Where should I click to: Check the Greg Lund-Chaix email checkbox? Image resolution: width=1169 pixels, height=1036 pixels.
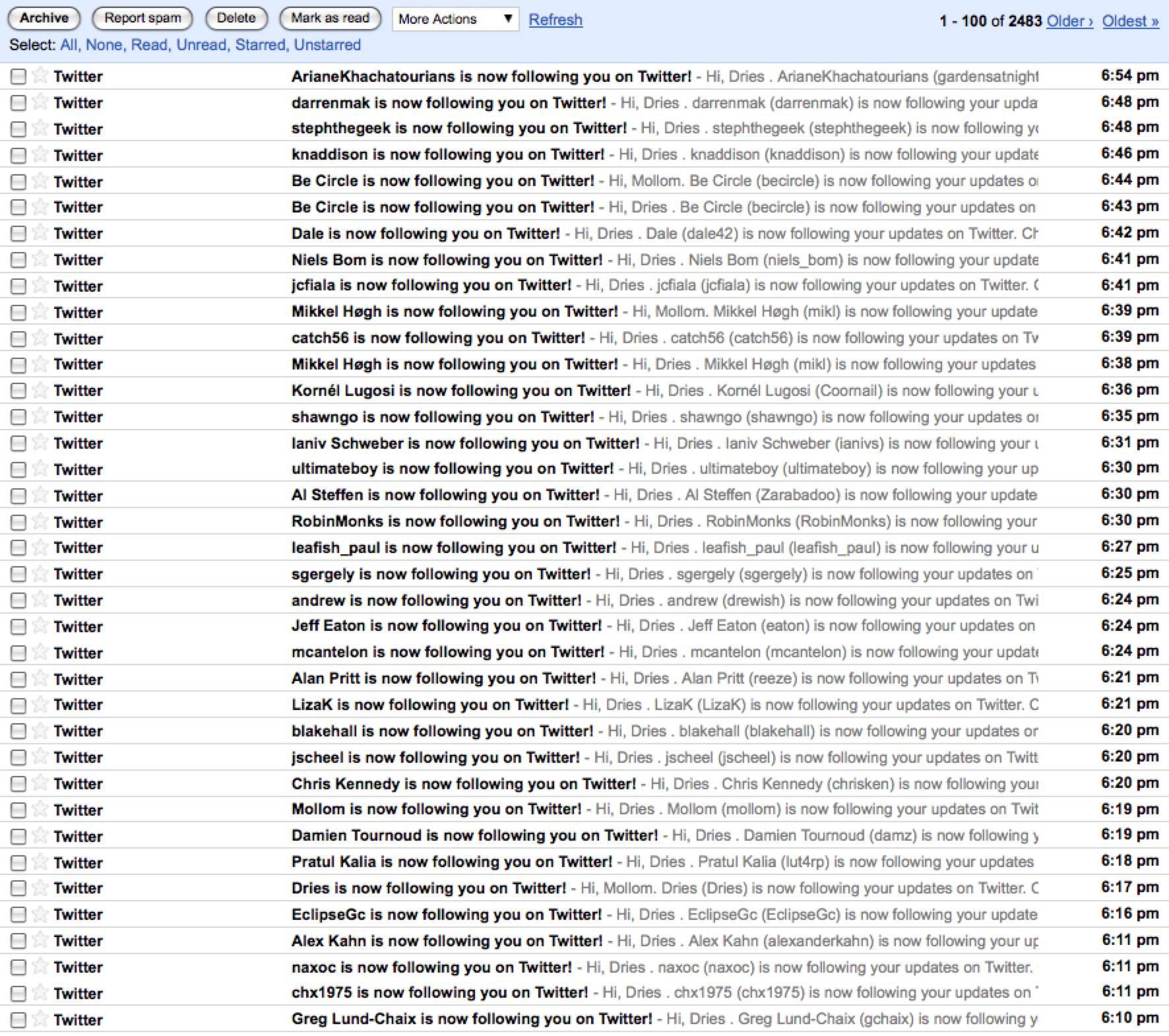tap(18, 1020)
